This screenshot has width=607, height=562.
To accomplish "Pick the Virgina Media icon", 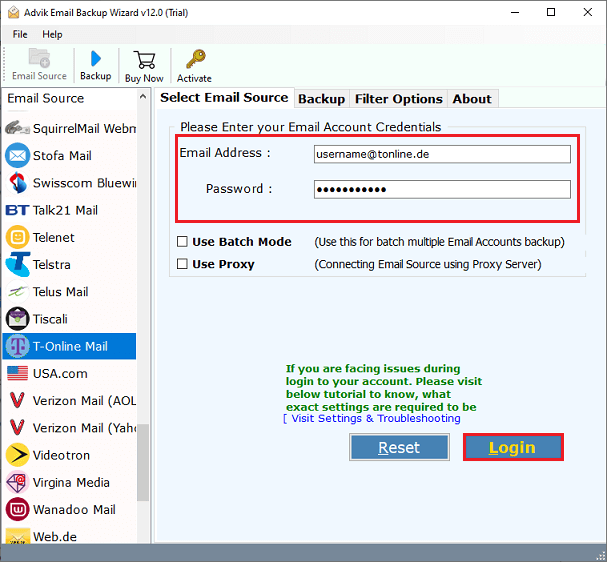I will pos(17,482).
